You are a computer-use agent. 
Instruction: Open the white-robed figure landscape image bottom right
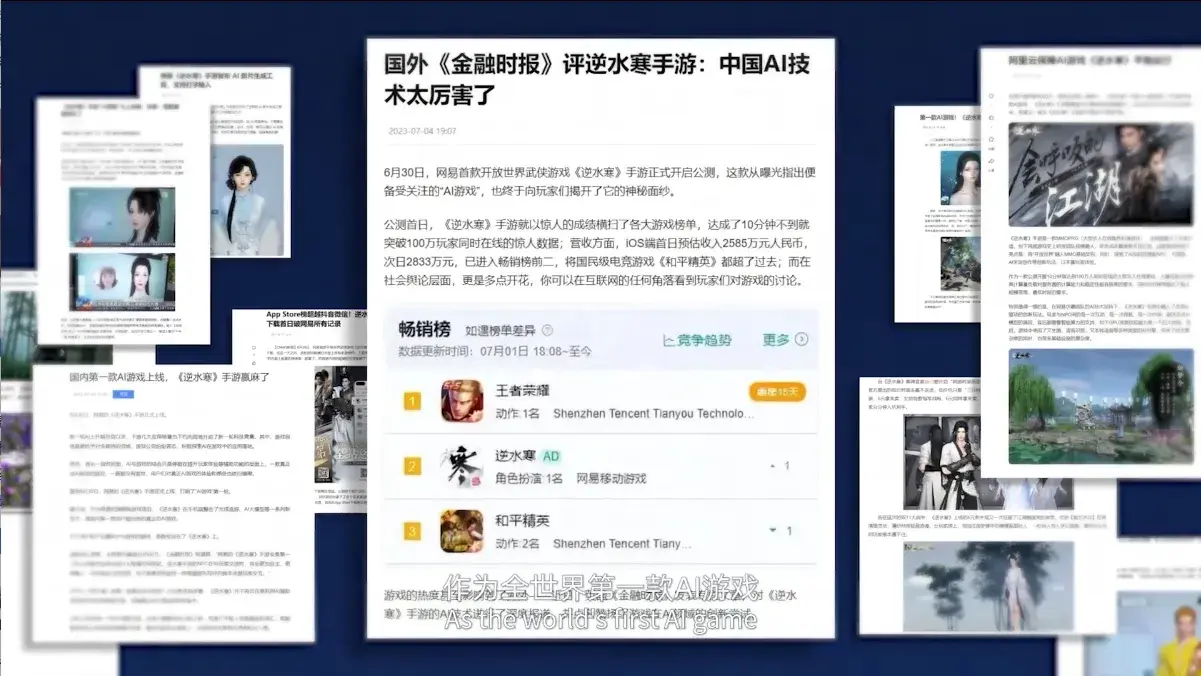pyautogui.click(x=988, y=586)
